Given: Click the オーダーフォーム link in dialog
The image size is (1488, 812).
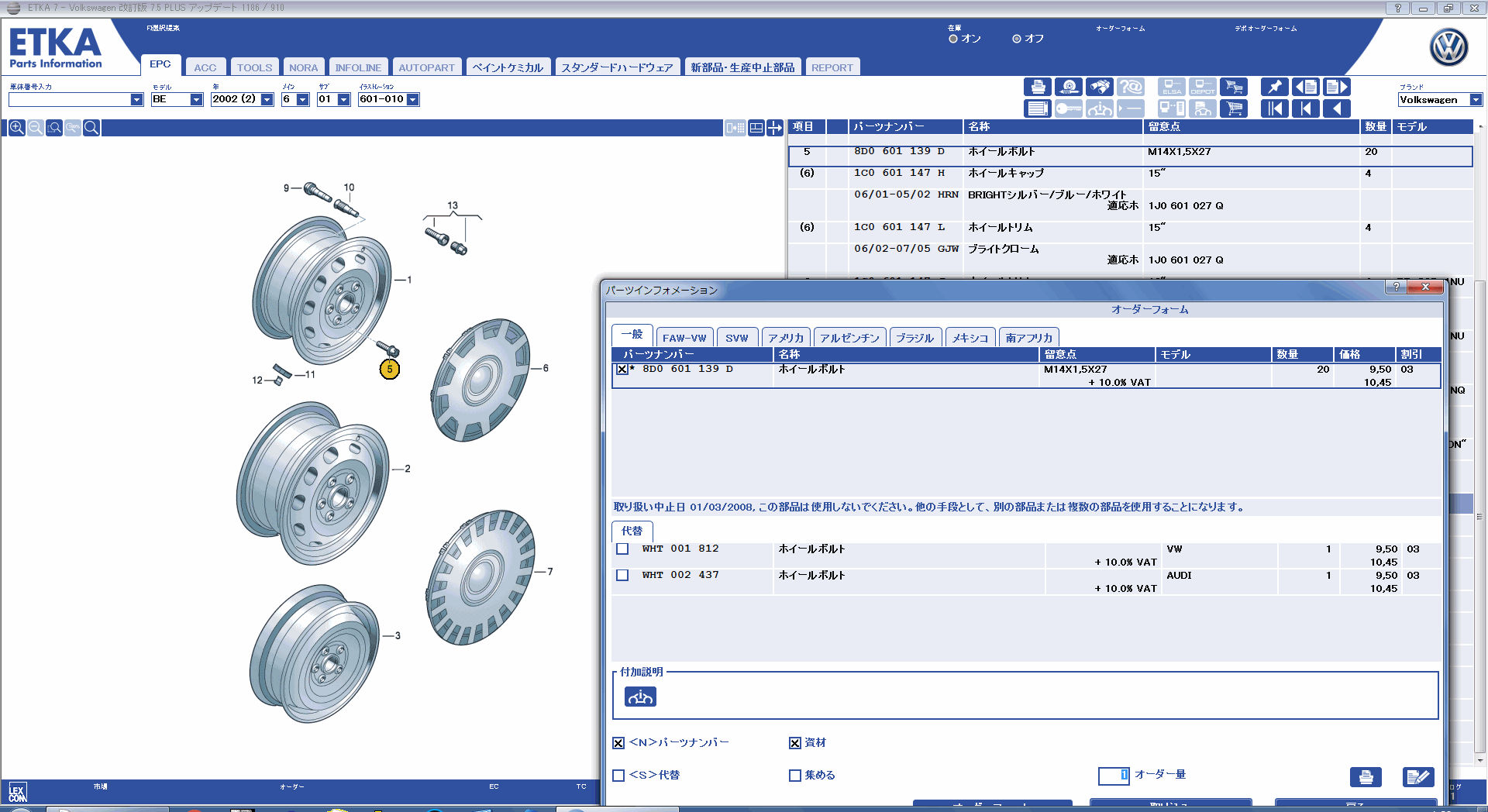Looking at the screenshot, I should pyautogui.click(x=1150, y=309).
